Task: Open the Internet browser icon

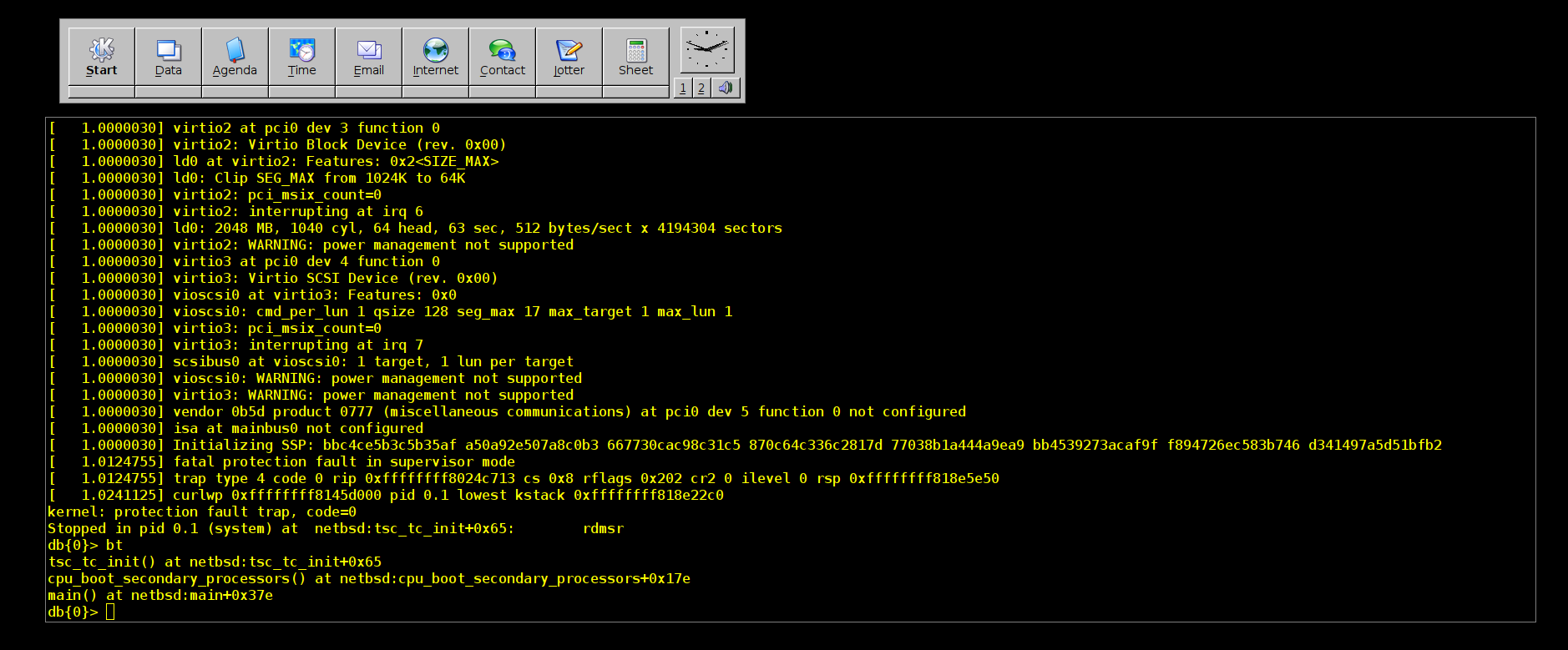Action: [435, 58]
